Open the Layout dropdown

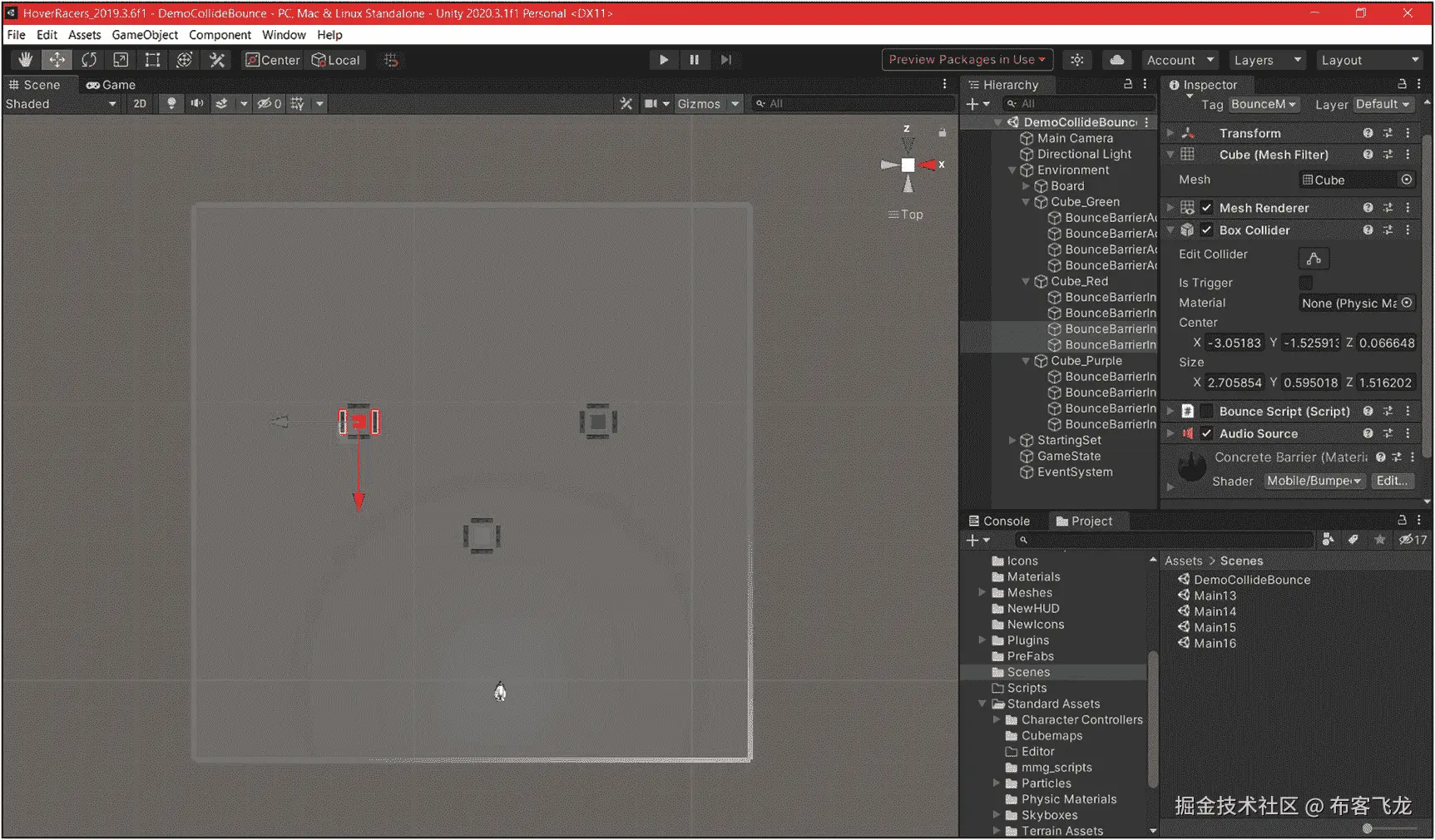pos(1369,60)
